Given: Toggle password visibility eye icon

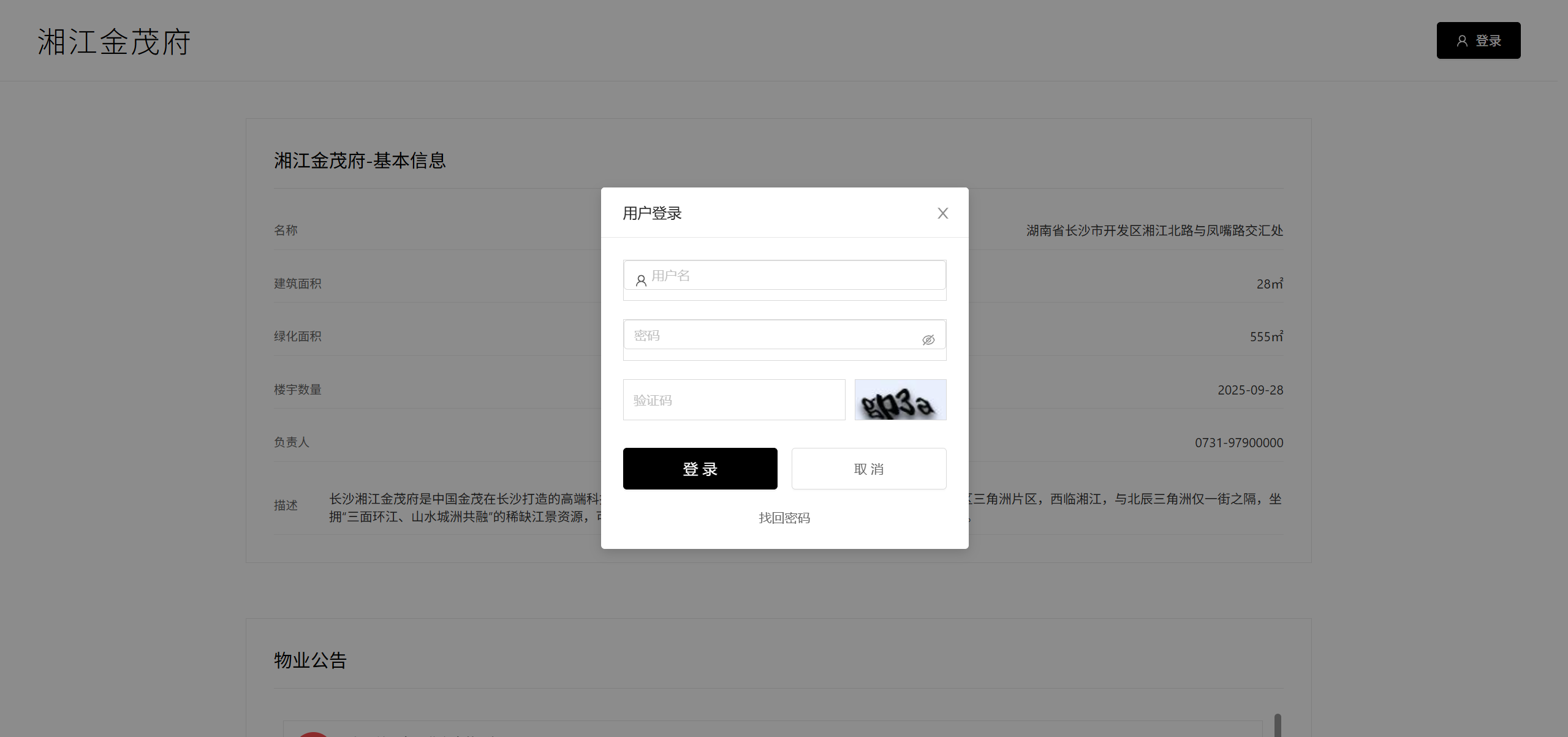Looking at the screenshot, I should [928, 339].
